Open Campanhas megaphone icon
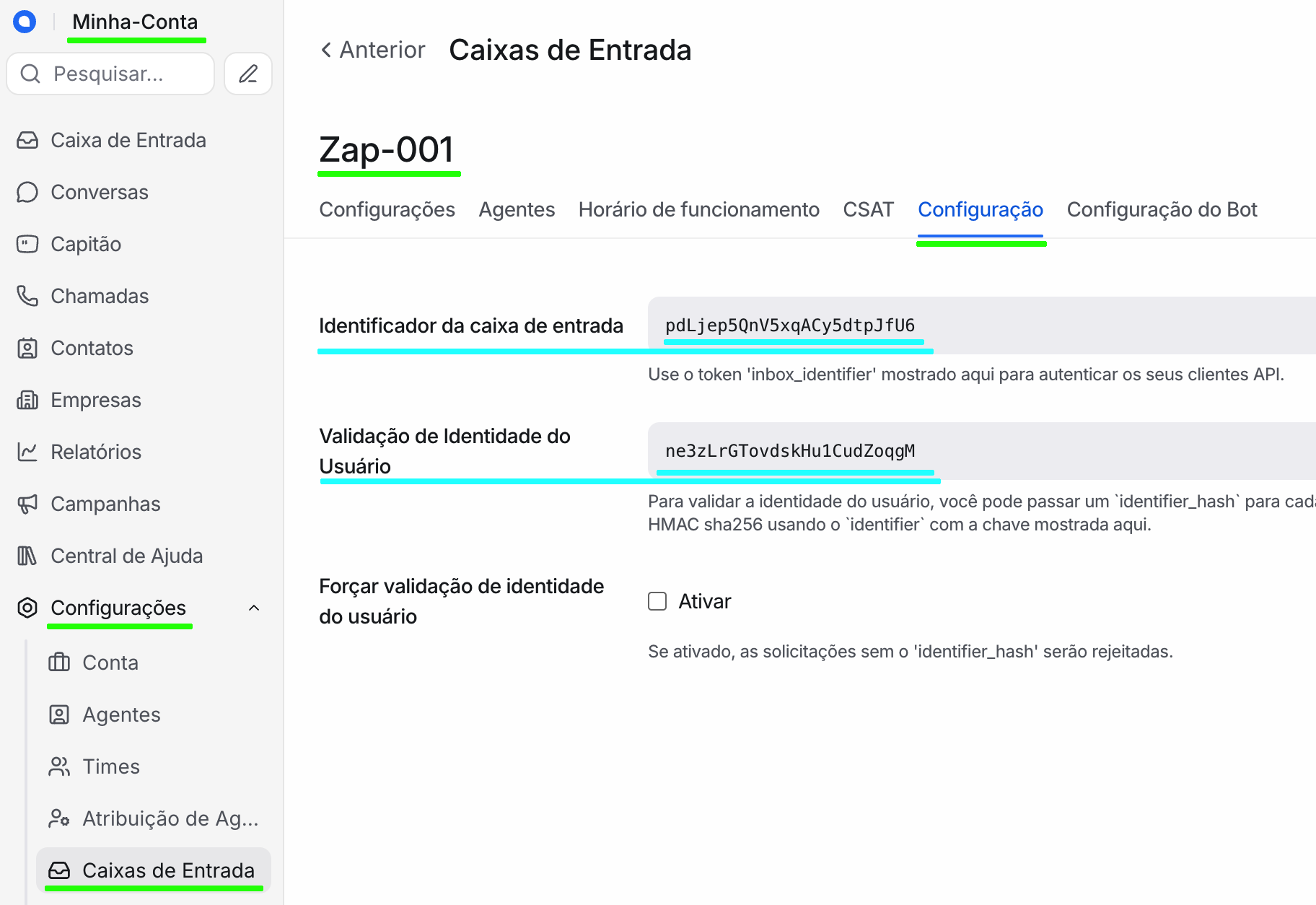Screen dimensions: 1316x905 [x=27, y=504]
